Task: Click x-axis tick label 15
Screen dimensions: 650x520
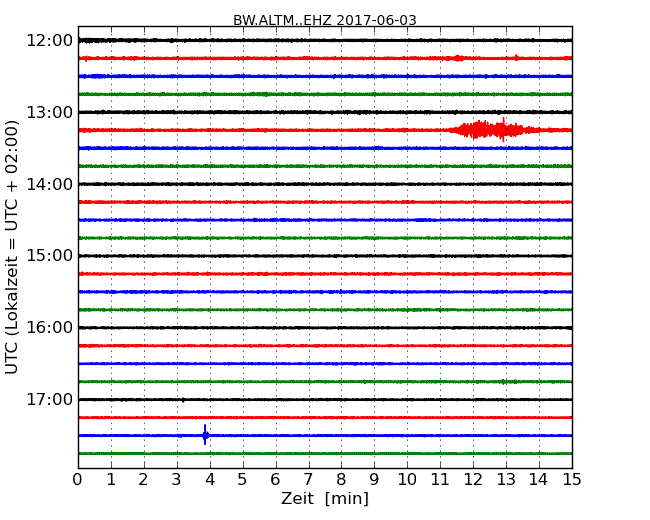Action: pyautogui.click(x=572, y=480)
